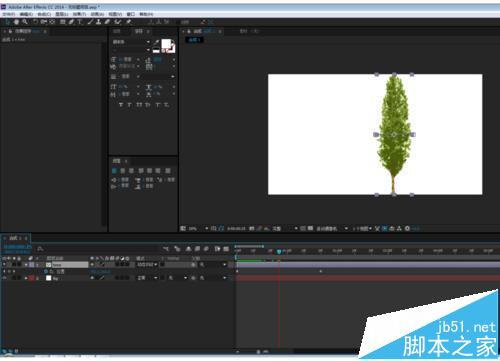The height and width of the screenshot is (361, 500).
Task: Switch to the 段落 paragraph panel tab
Action: click(116, 161)
